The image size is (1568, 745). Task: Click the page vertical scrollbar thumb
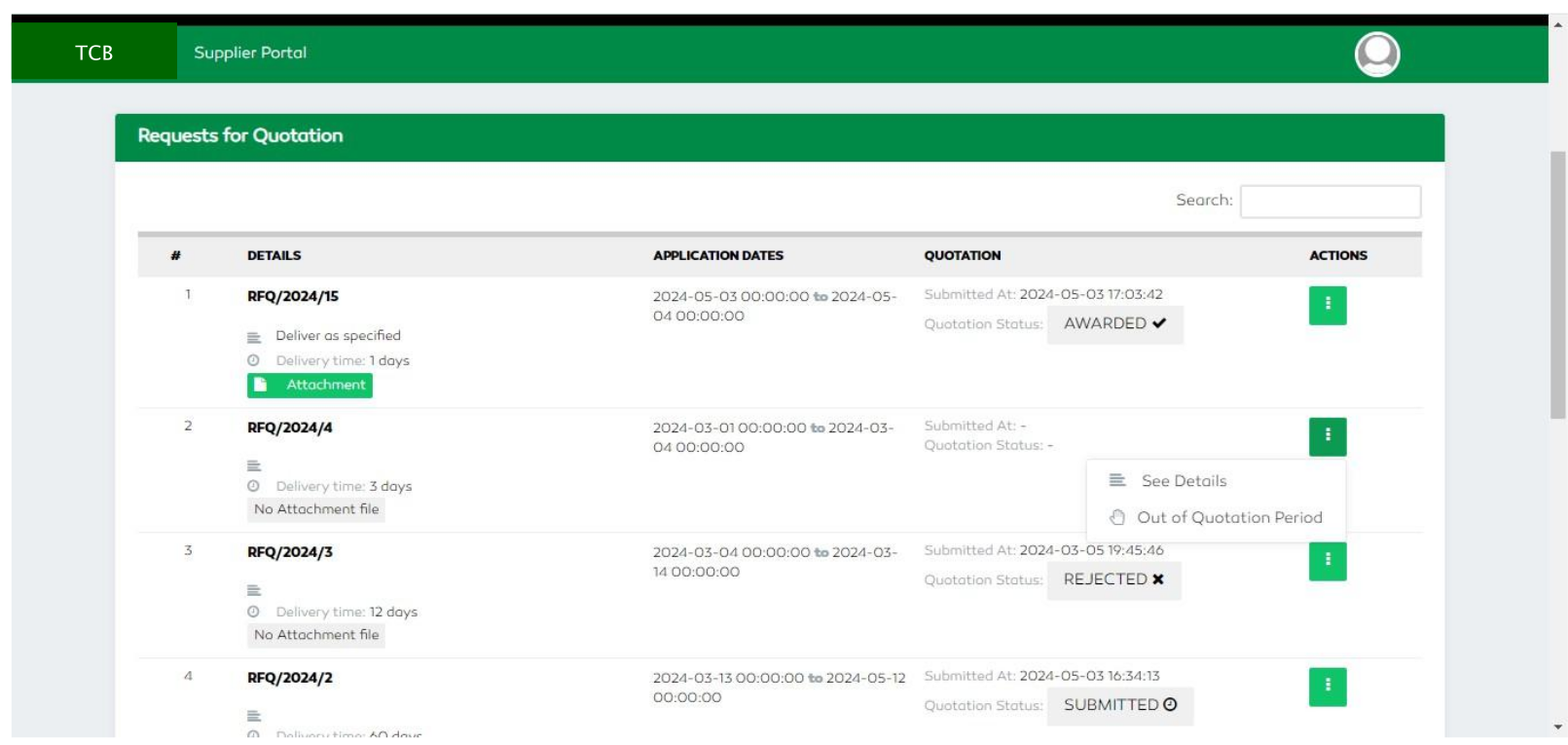coord(1558,284)
